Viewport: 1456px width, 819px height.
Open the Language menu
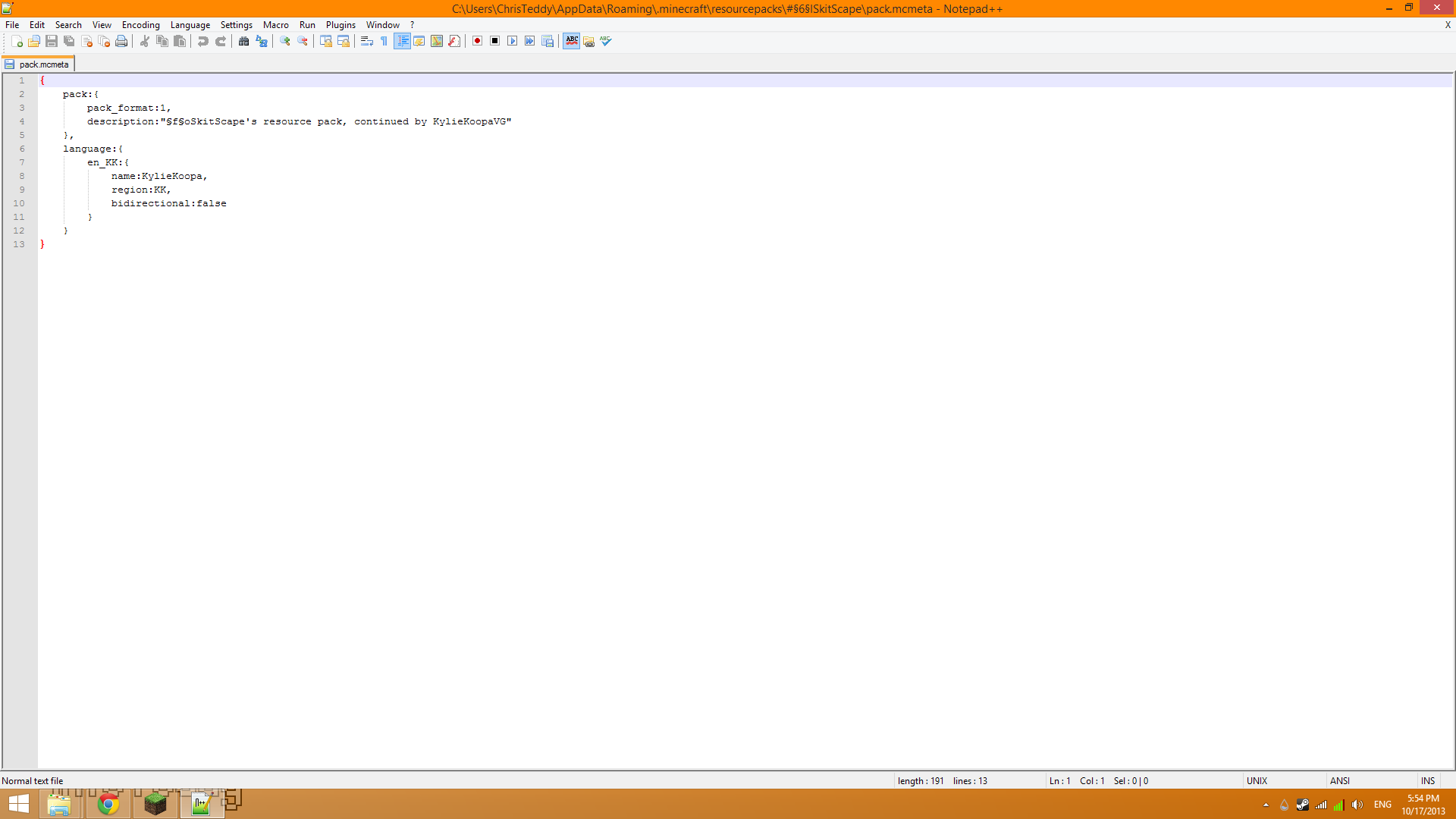click(x=190, y=25)
